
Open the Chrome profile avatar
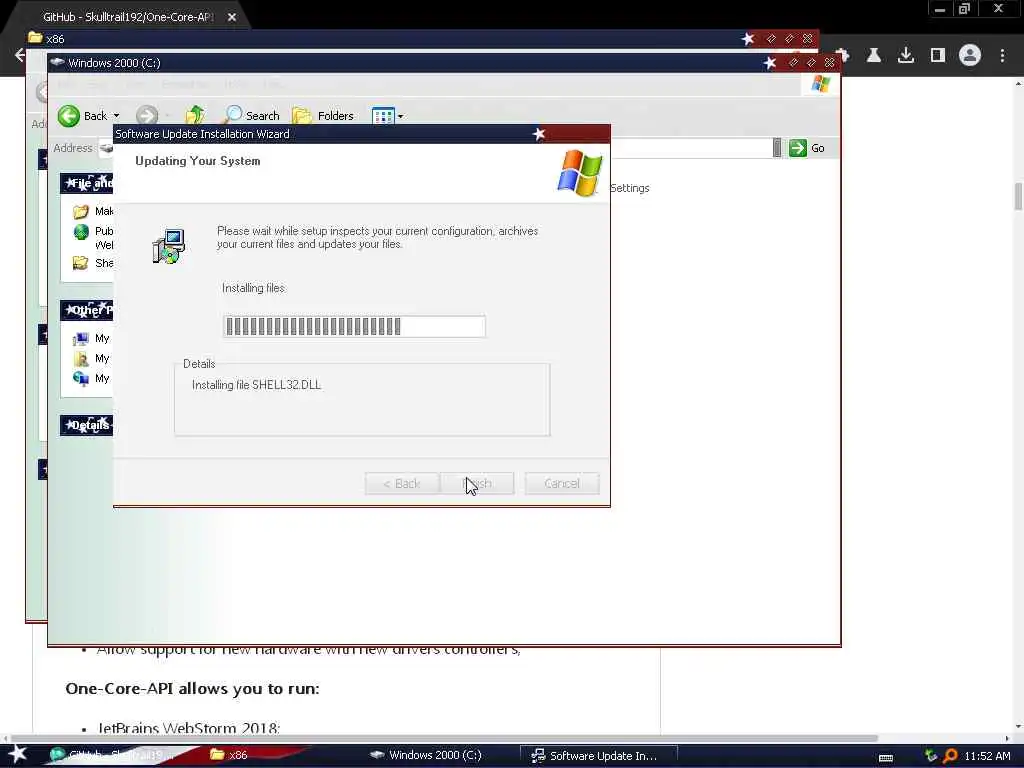pos(970,56)
